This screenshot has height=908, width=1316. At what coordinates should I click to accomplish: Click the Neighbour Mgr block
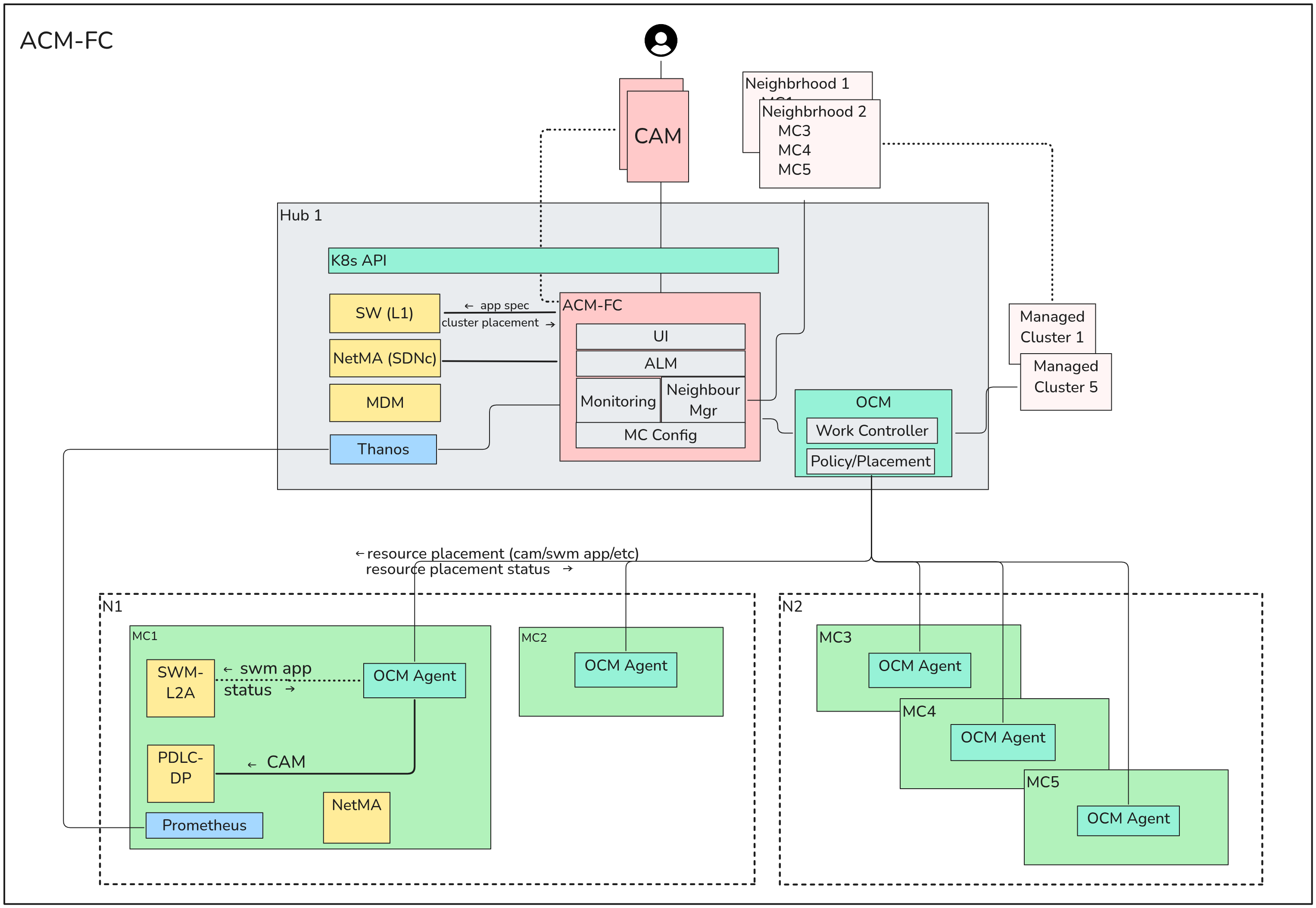click(x=703, y=399)
